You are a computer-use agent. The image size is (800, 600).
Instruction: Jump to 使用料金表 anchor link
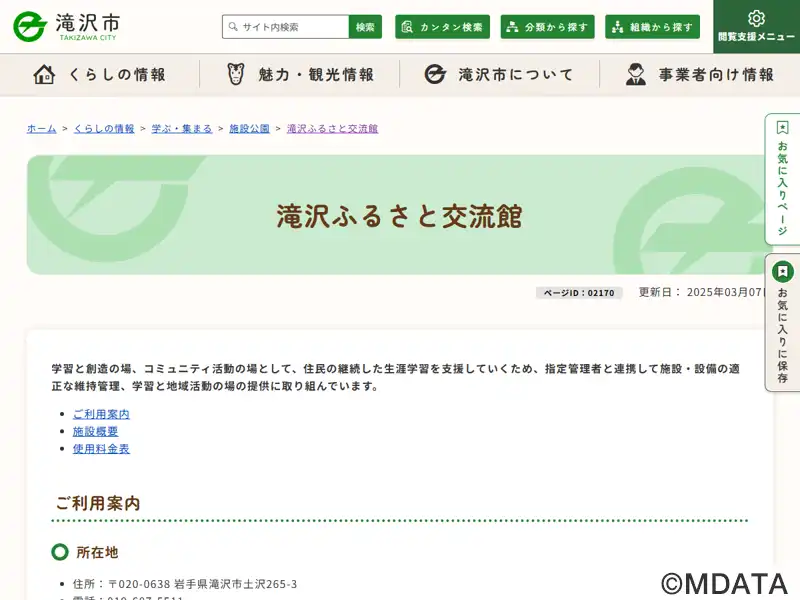coord(101,449)
